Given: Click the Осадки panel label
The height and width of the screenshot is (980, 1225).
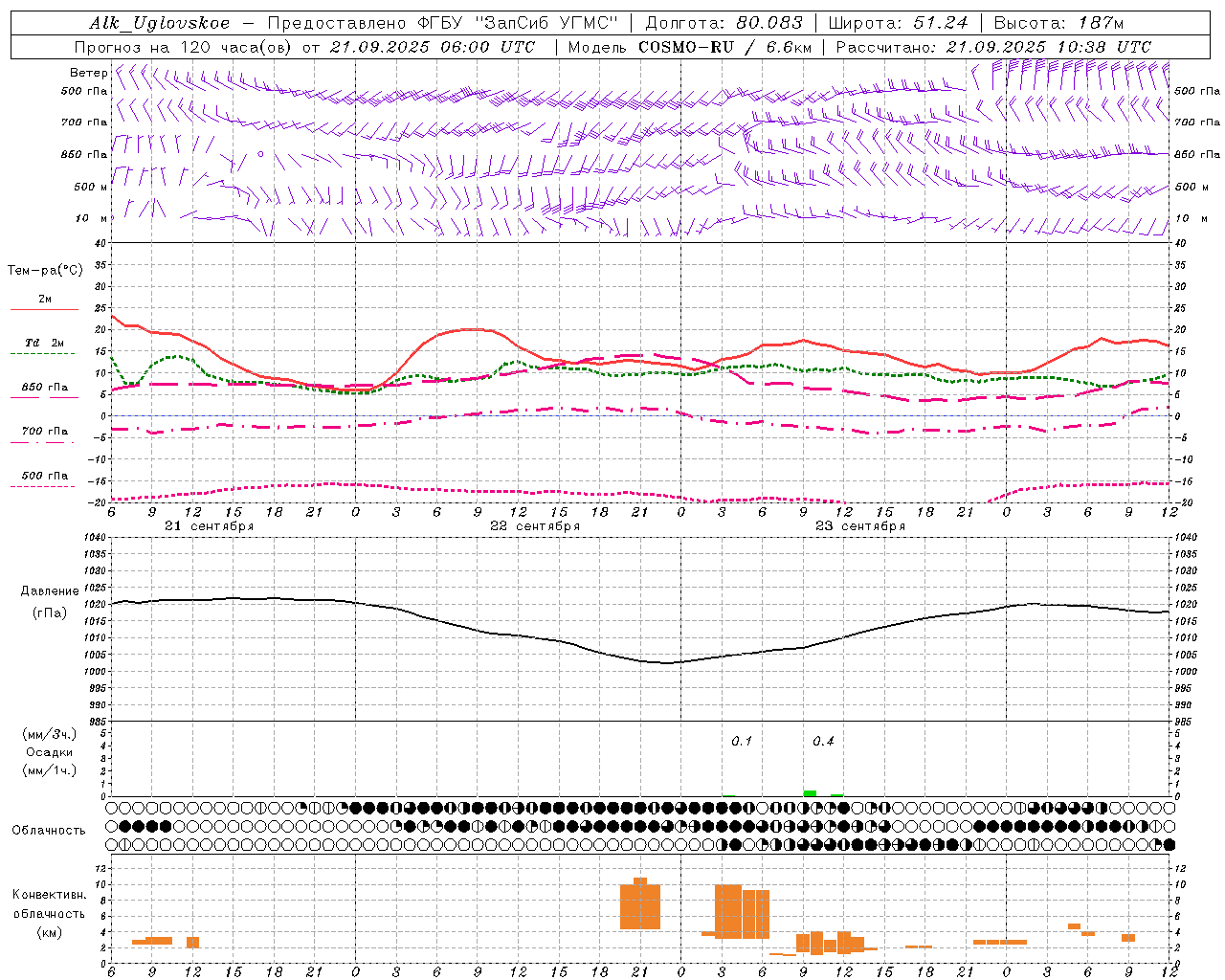Looking at the screenshot, I should [x=50, y=752].
